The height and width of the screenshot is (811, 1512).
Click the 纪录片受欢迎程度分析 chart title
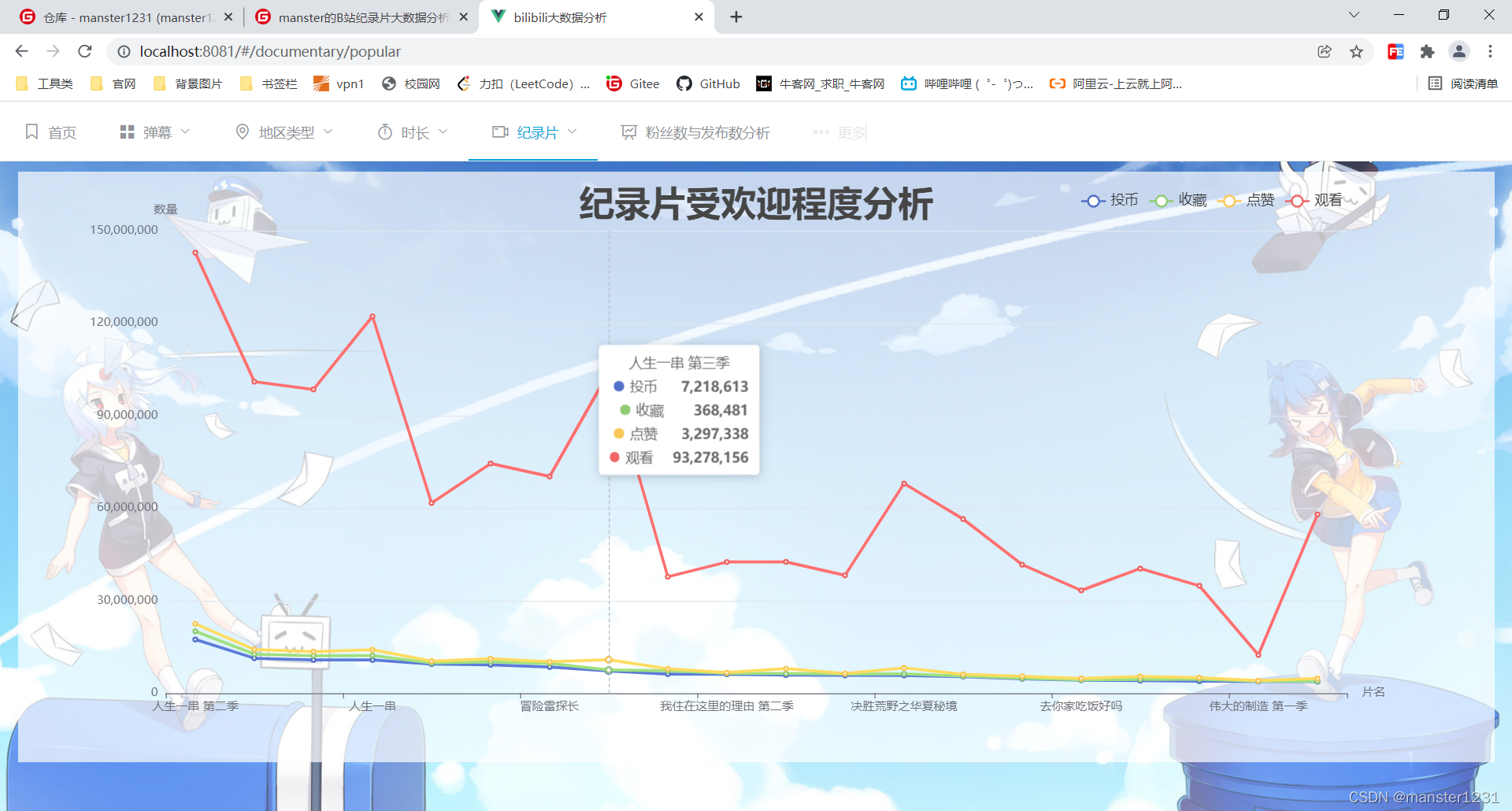(x=756, y=204)
